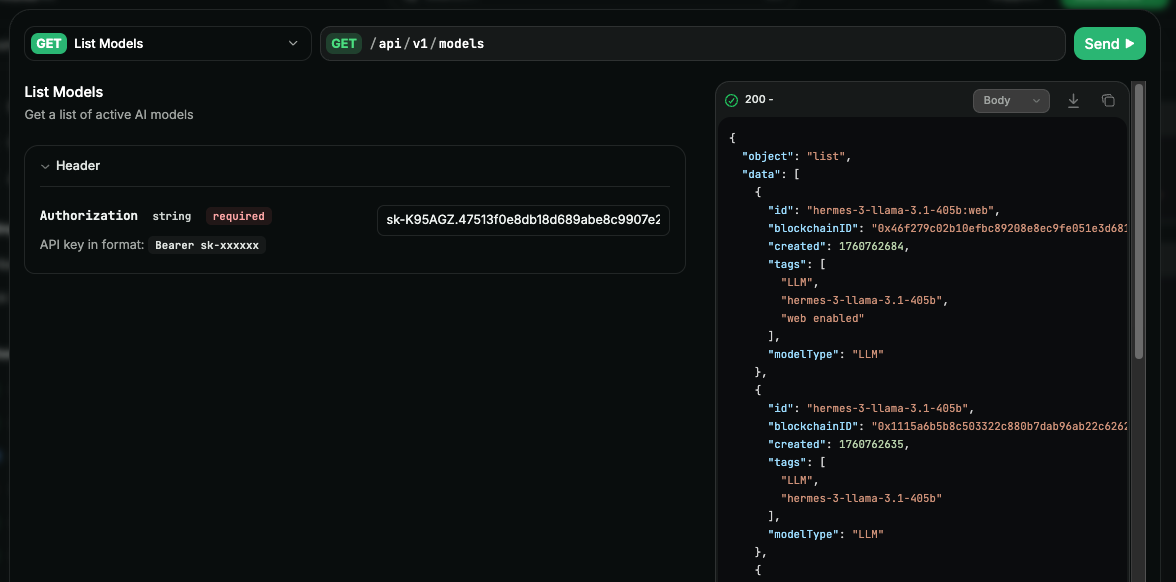Click the blockchainID value starting 0x46f279

click(999, 228)
